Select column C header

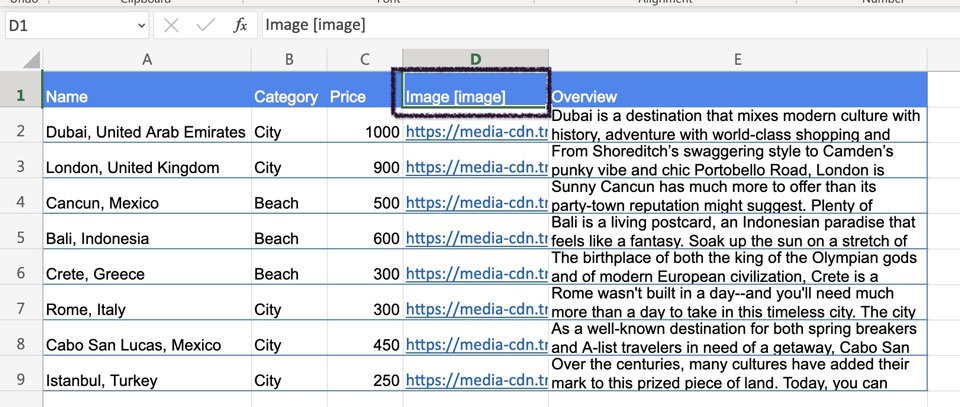(365, 59)
